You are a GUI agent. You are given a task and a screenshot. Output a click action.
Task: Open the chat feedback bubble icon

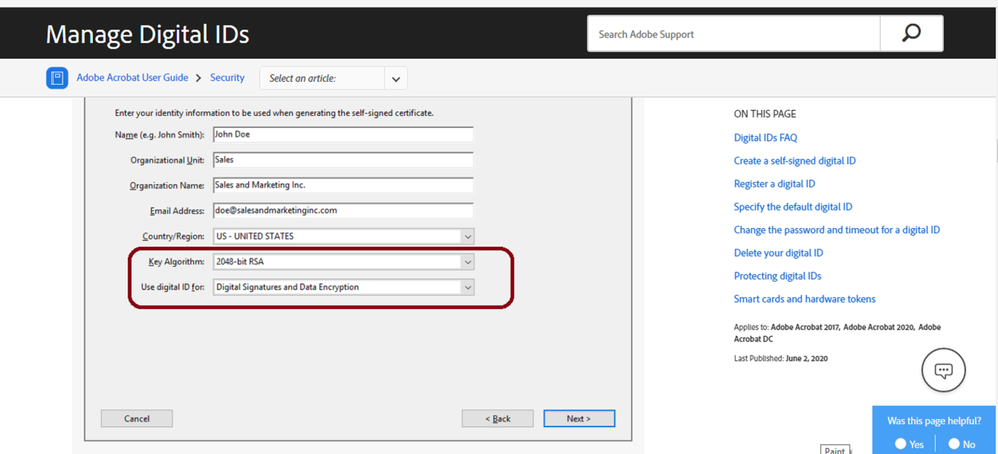click(x=942, y=370)
